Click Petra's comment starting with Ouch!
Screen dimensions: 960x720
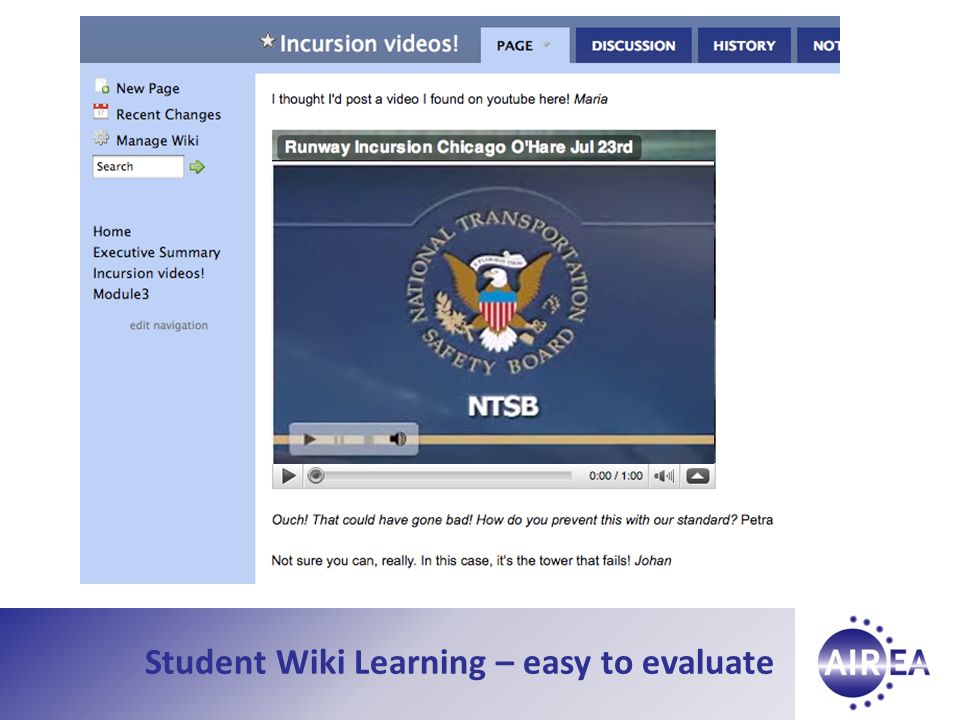pyautogui.click(x=522, y=520)
